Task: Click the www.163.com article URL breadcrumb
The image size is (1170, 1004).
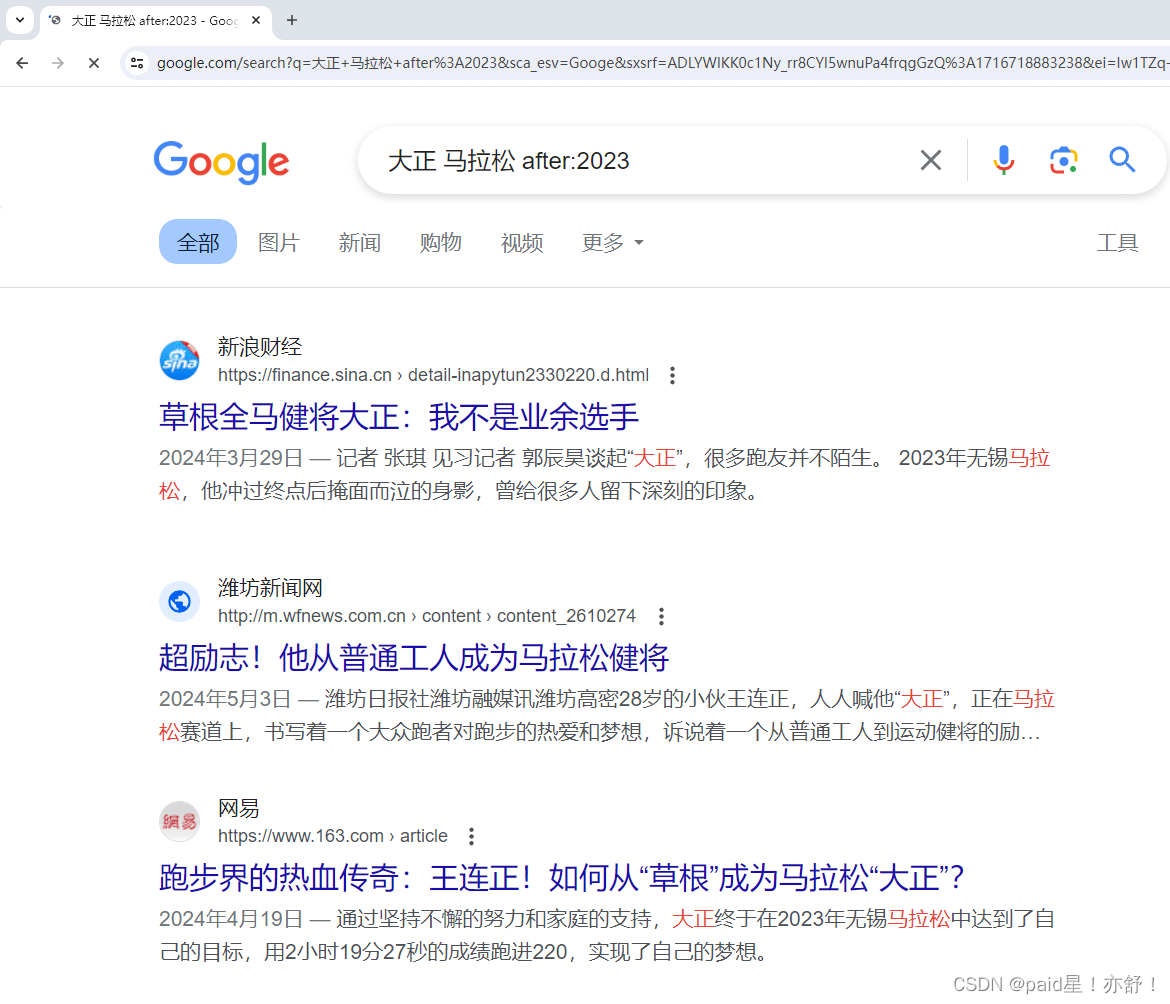Action: pyautogui.click(x=333, y=836)
